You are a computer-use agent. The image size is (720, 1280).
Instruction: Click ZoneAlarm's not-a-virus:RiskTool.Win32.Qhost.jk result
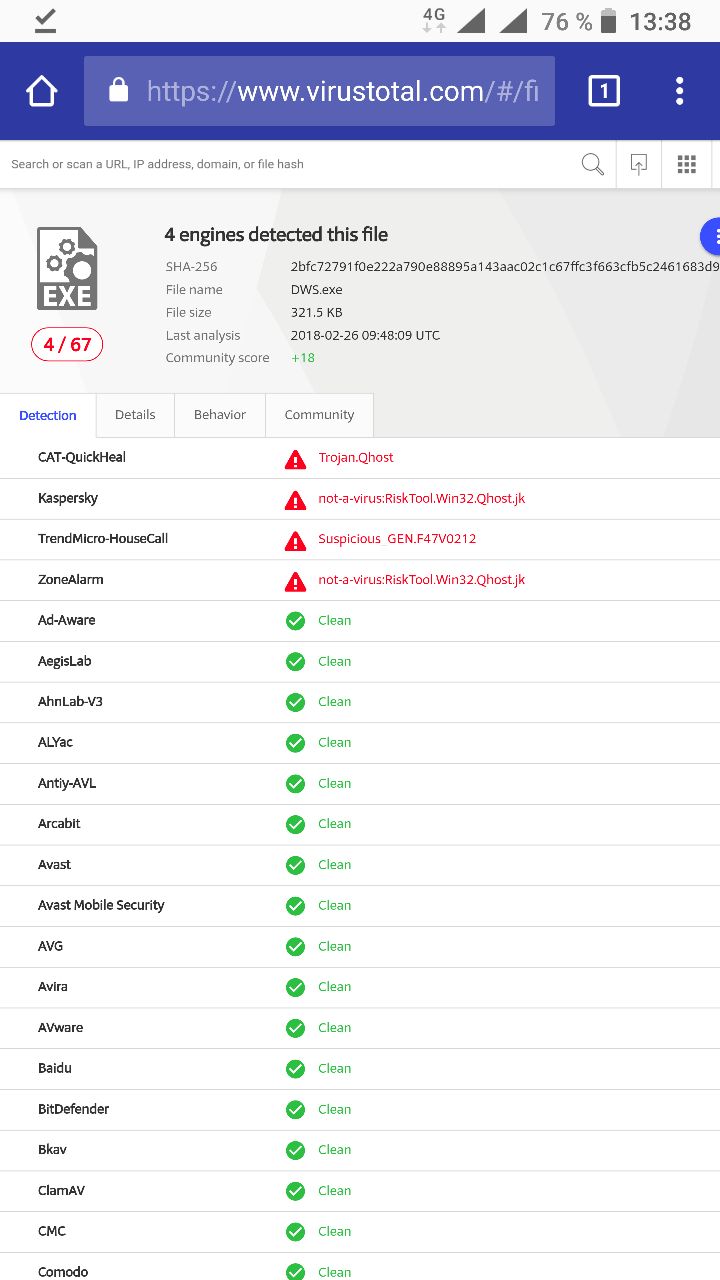(421, 580)
